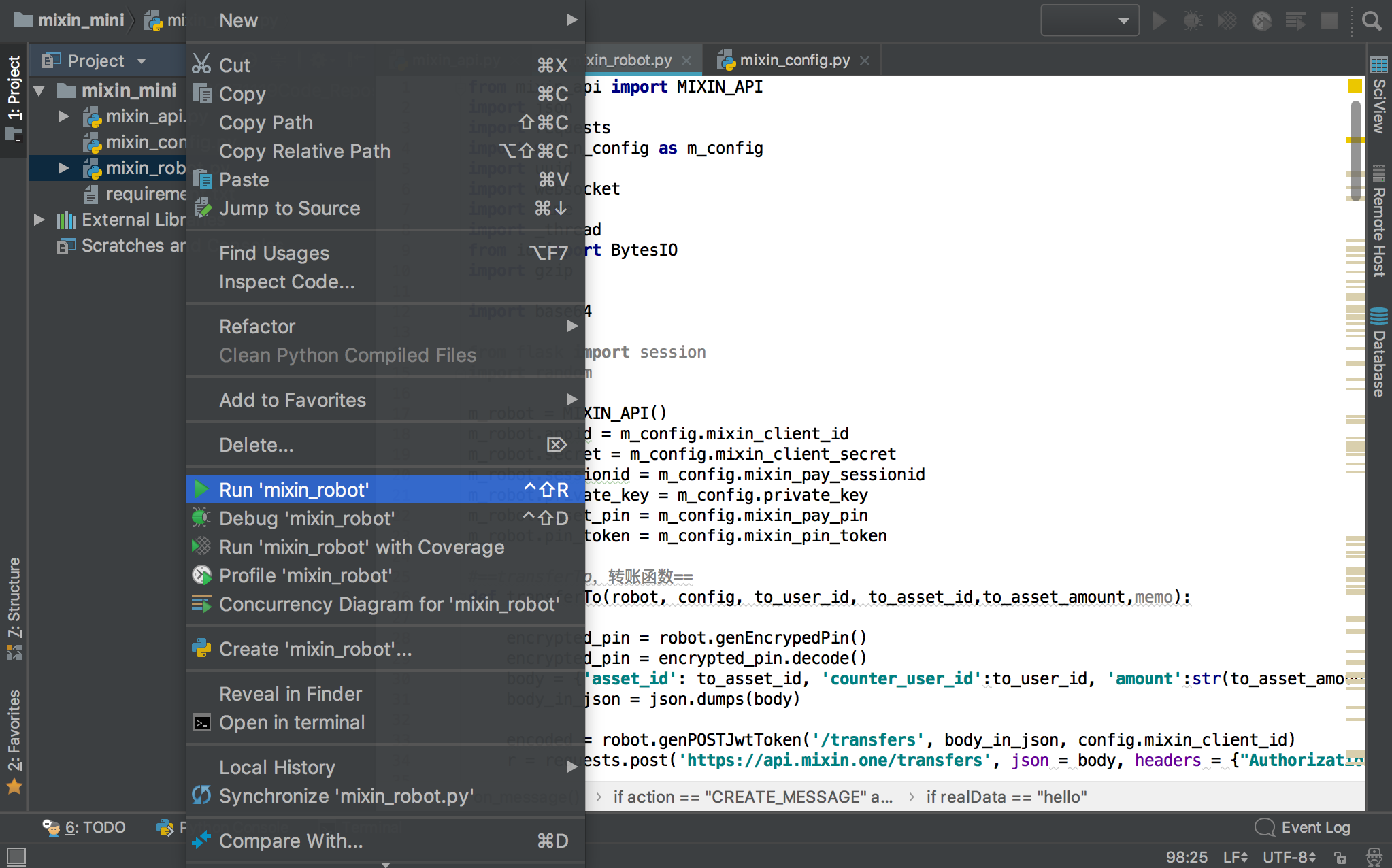The width and height of the screenshot is (1392, 868).
Task: Open the Database tool window
Action: pos(1379,352)
